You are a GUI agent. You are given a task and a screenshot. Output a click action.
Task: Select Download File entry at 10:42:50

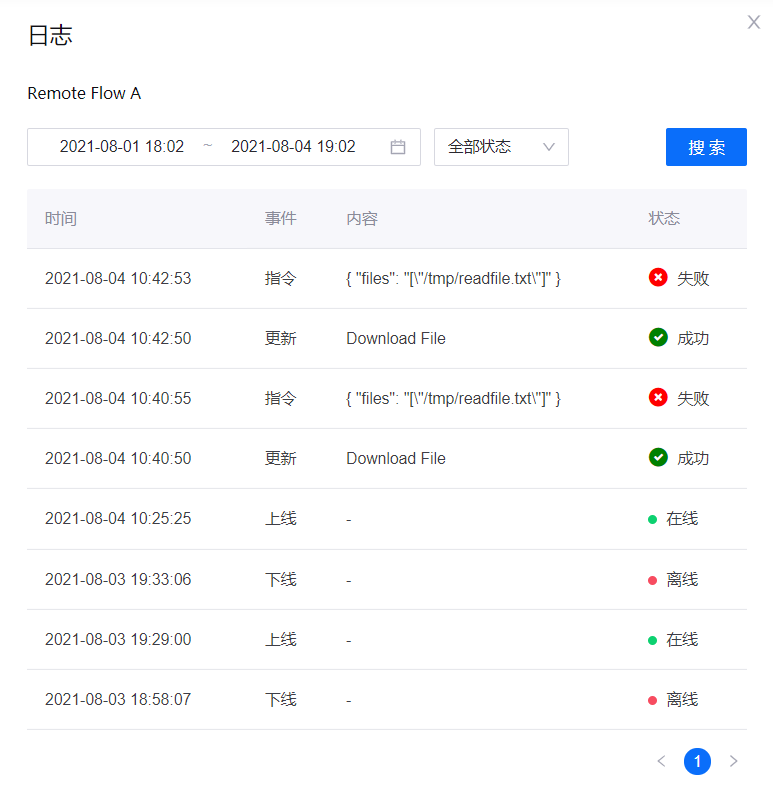pyautogui.click(x=396, y=339)
